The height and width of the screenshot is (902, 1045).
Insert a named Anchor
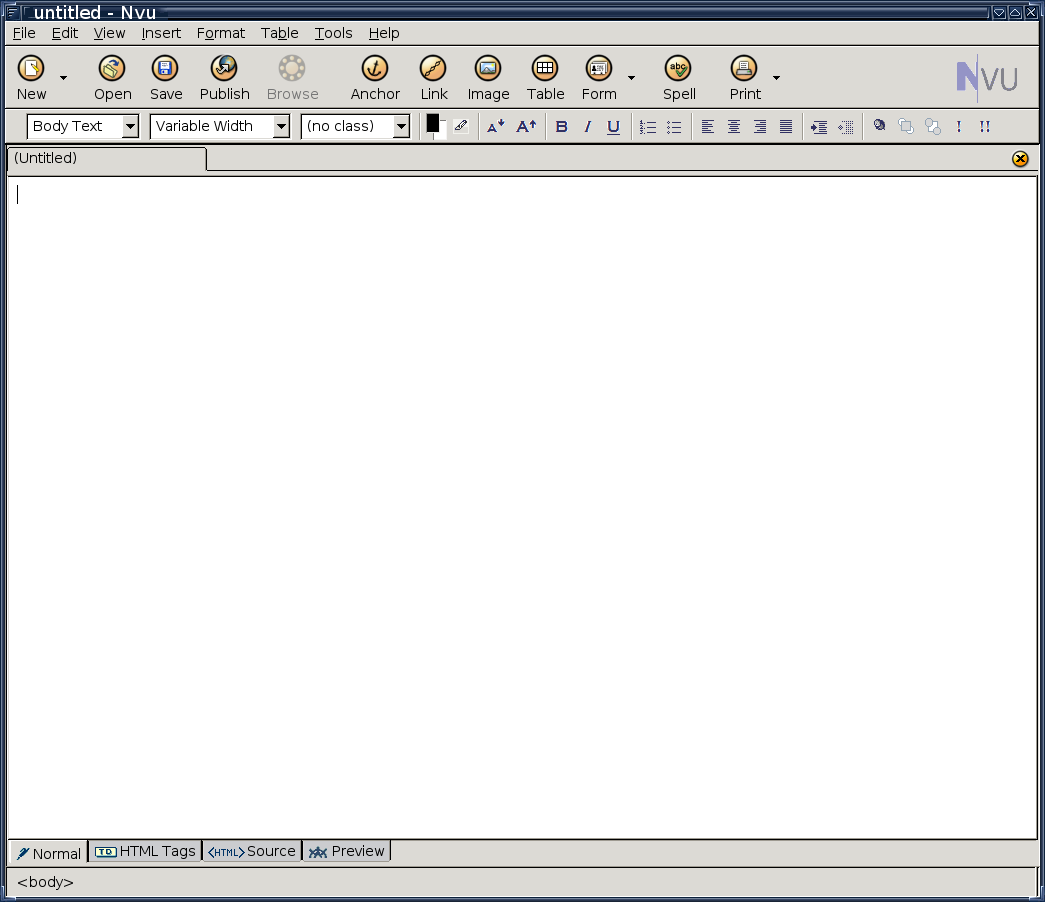[x=375, y=78]
